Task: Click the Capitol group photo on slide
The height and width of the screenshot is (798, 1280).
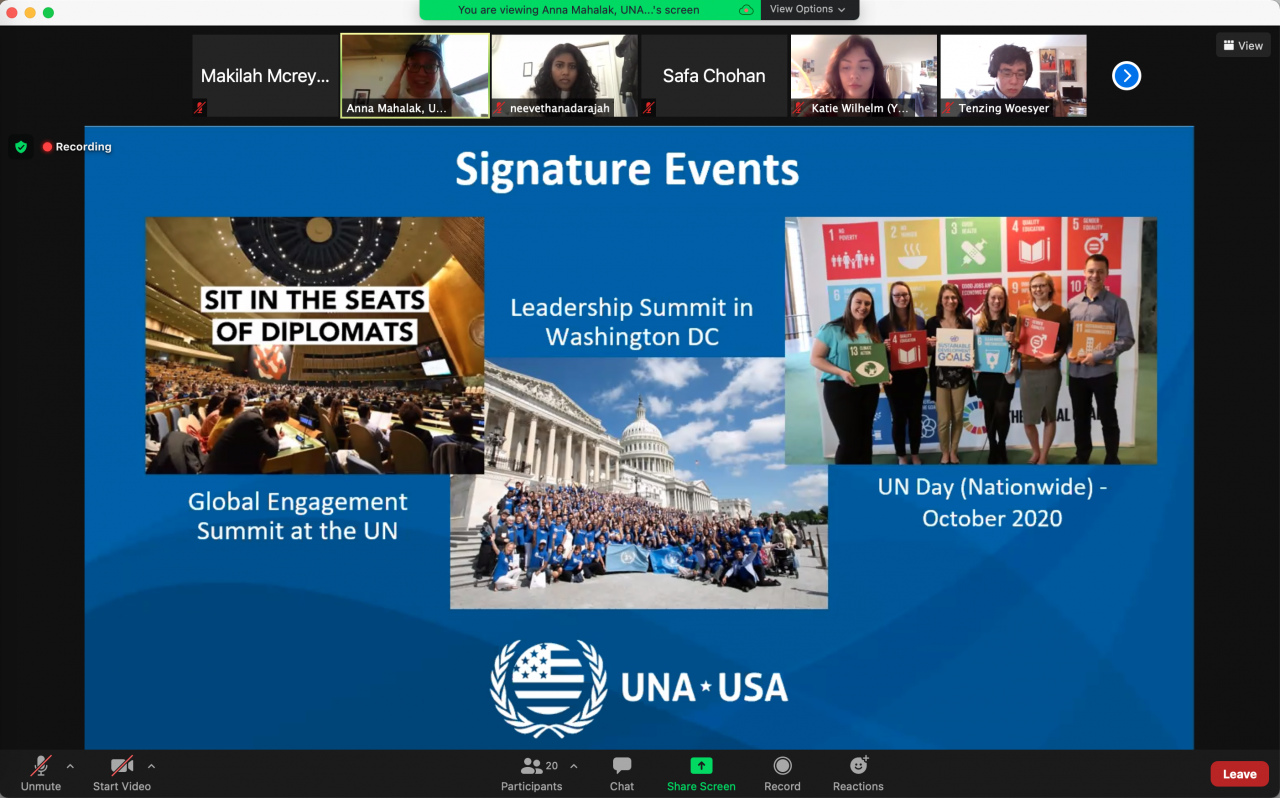Action: click(639, 483)
